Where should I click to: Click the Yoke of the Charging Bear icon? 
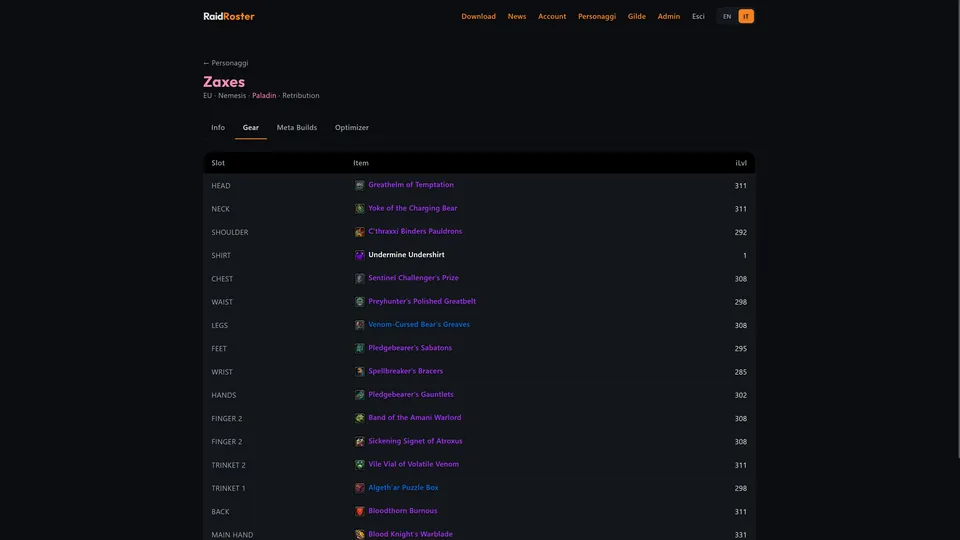(359, 208)
